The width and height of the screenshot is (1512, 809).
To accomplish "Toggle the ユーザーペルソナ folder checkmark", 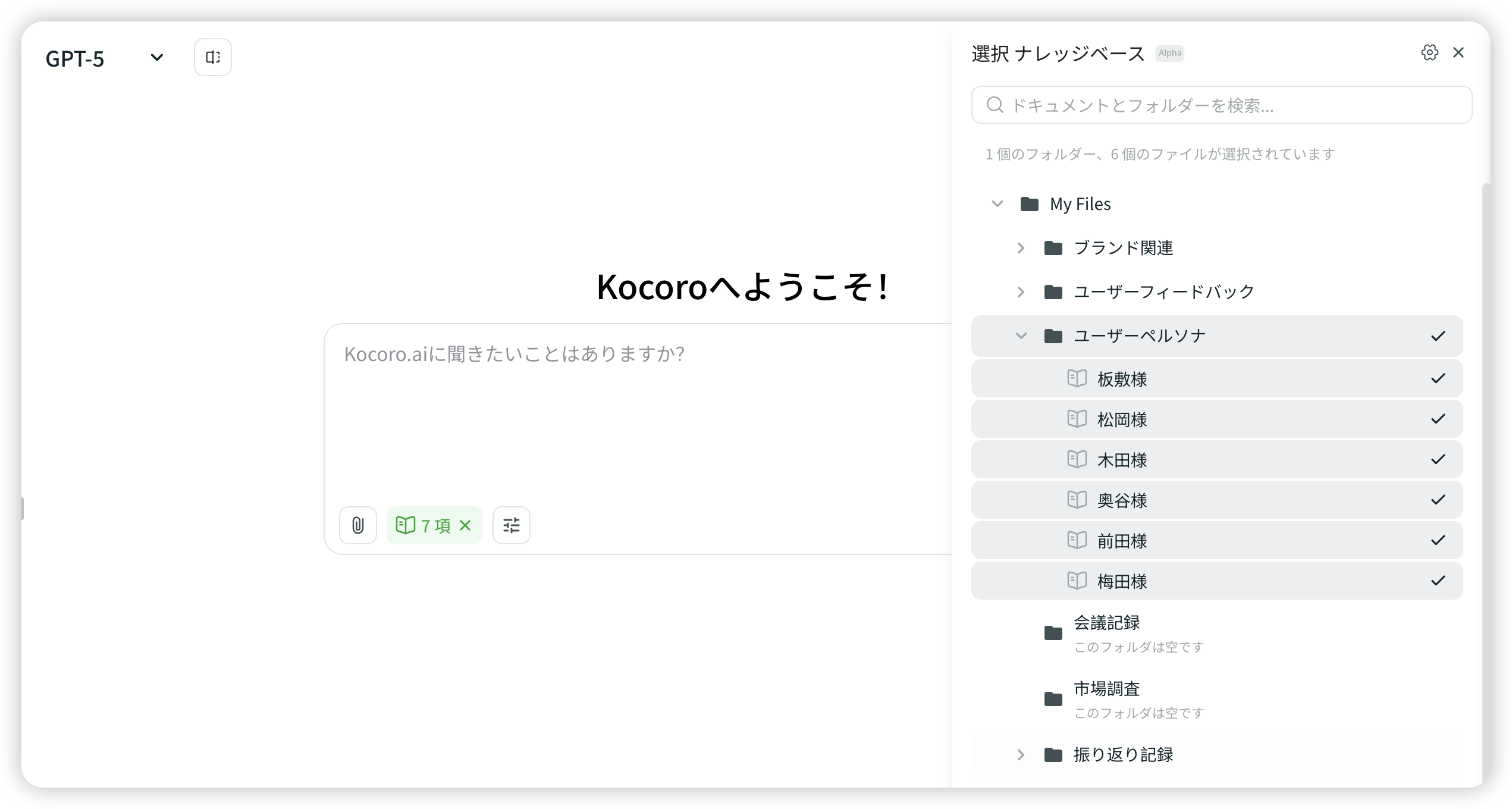I will click(1438, 336).
